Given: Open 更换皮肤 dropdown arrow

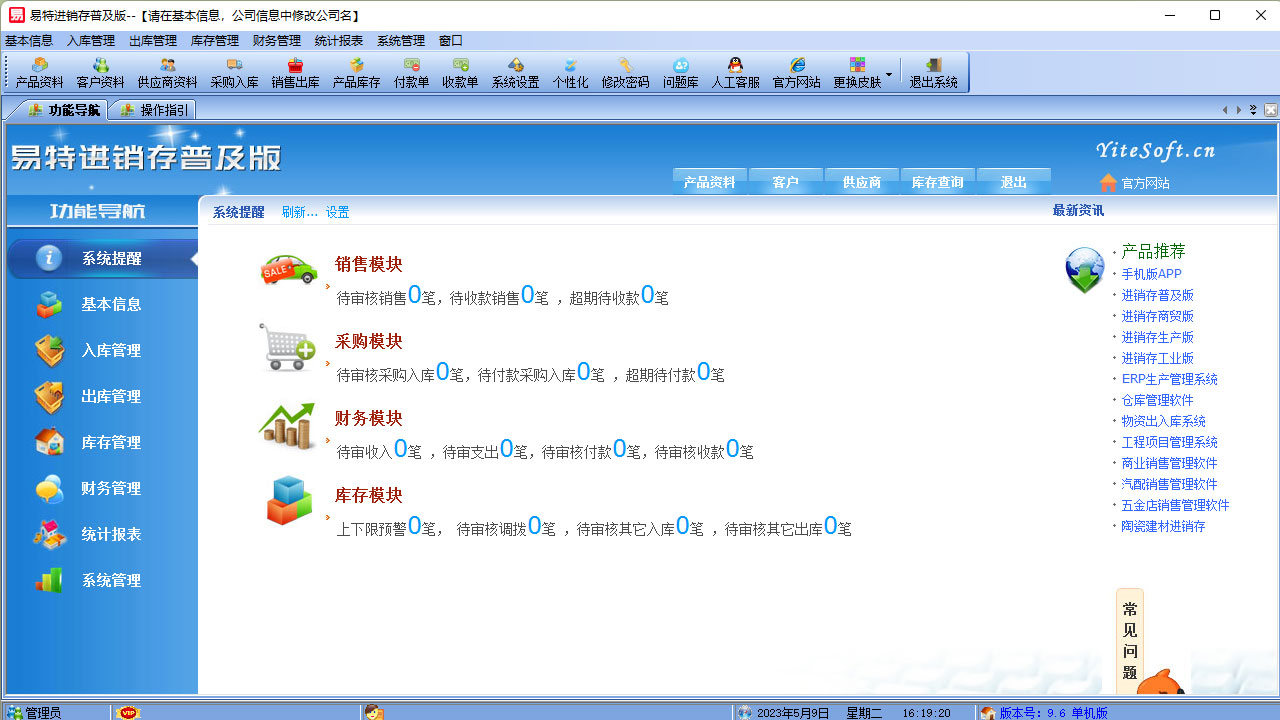Looking at the screenshot, I should (888, 74).
